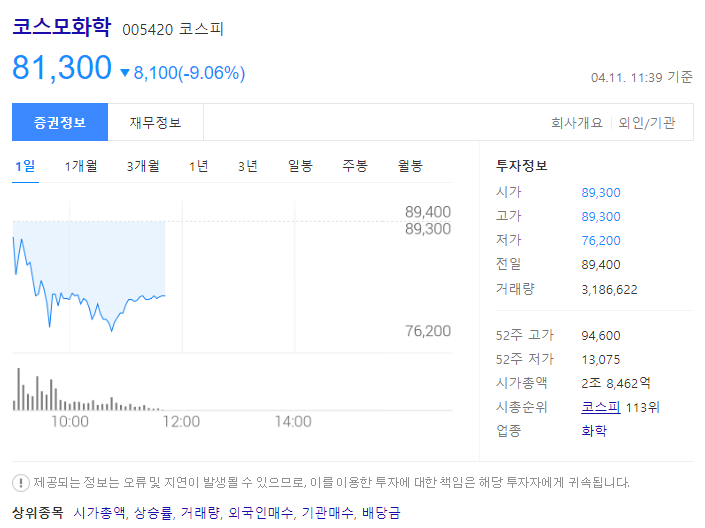Click the current price 81,300
Screen dimensions: 705x528
point(62,67)
